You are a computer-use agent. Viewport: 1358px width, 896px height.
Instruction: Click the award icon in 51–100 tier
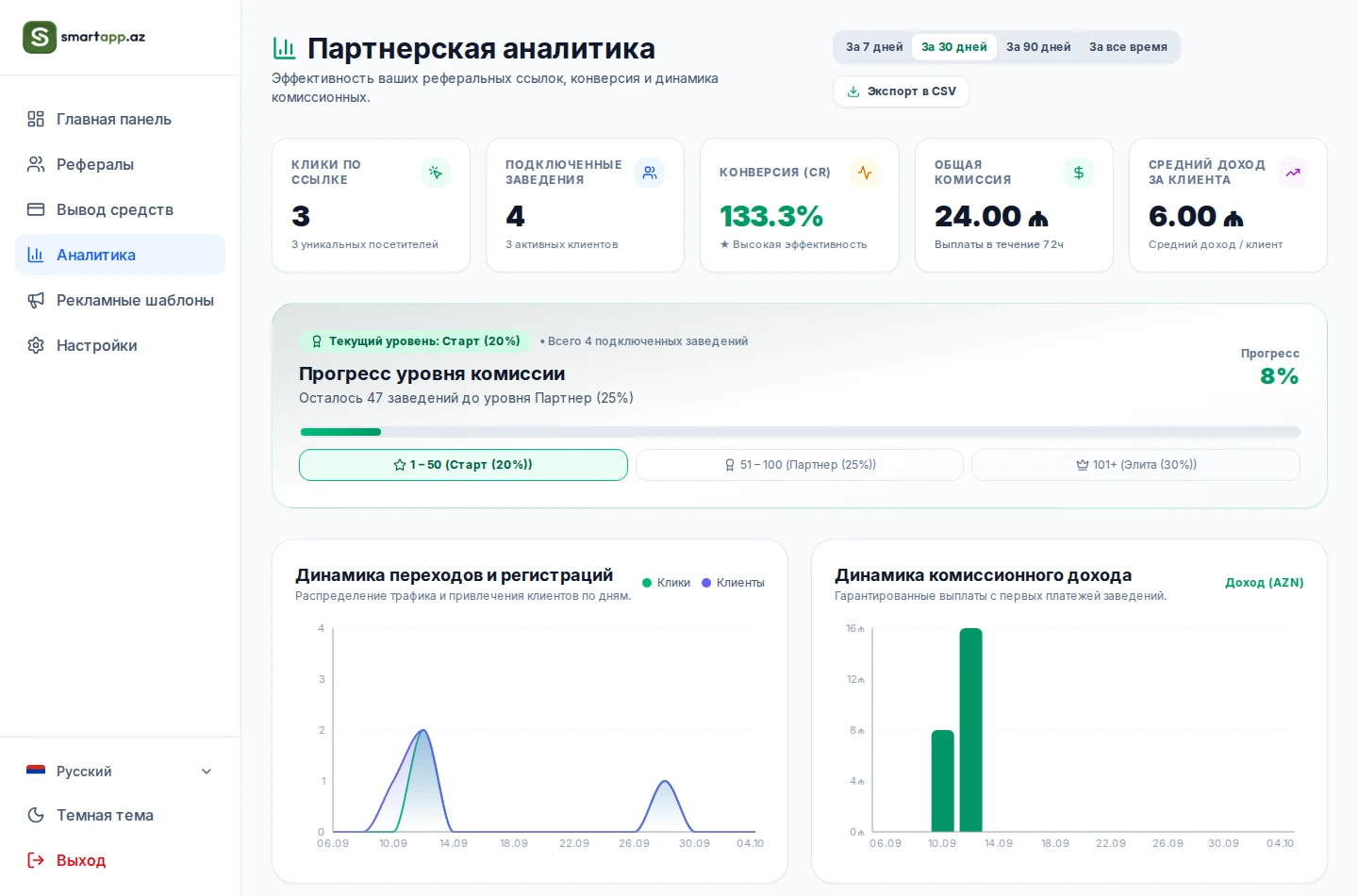730,465
